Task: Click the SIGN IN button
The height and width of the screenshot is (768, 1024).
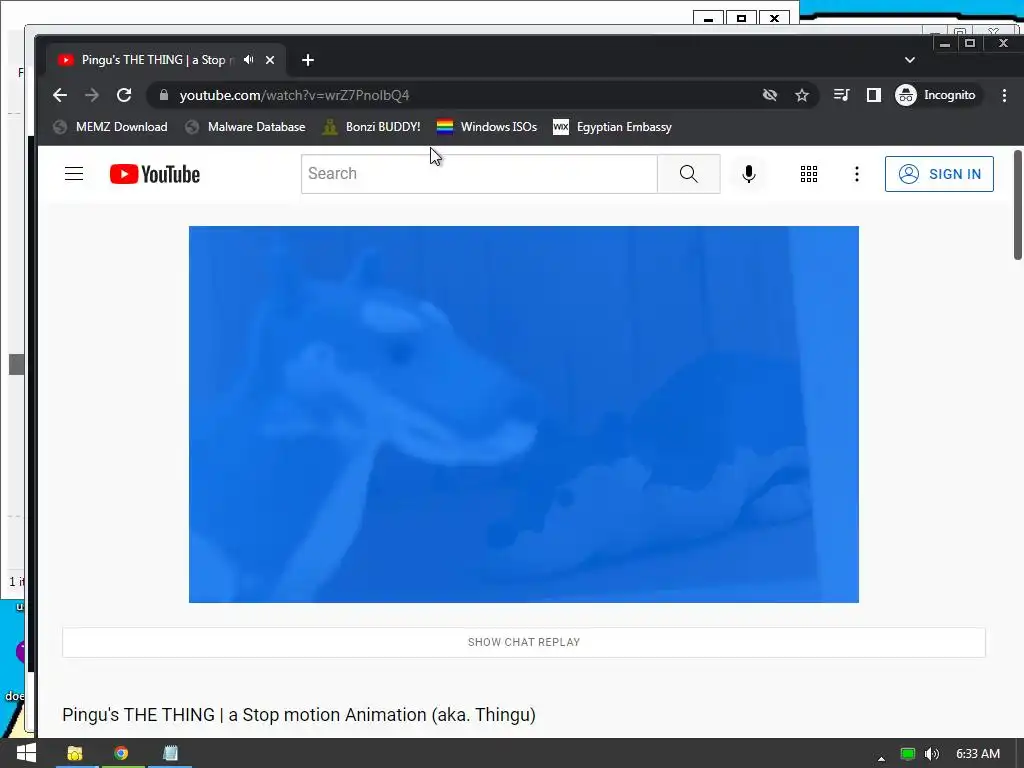Action: (x=939, y=174)
